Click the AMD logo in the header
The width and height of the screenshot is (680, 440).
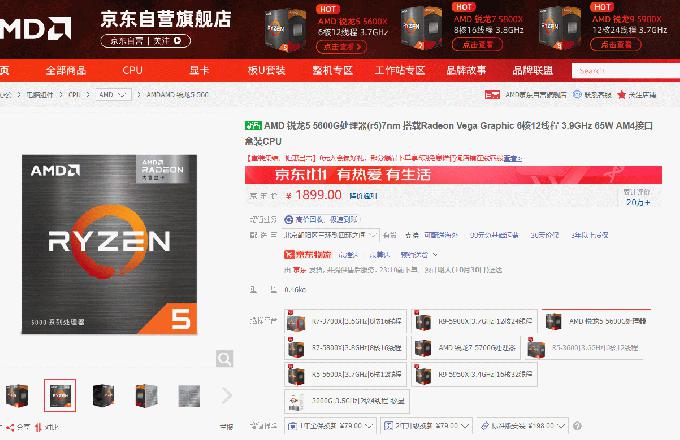click(x=35, y=29)
